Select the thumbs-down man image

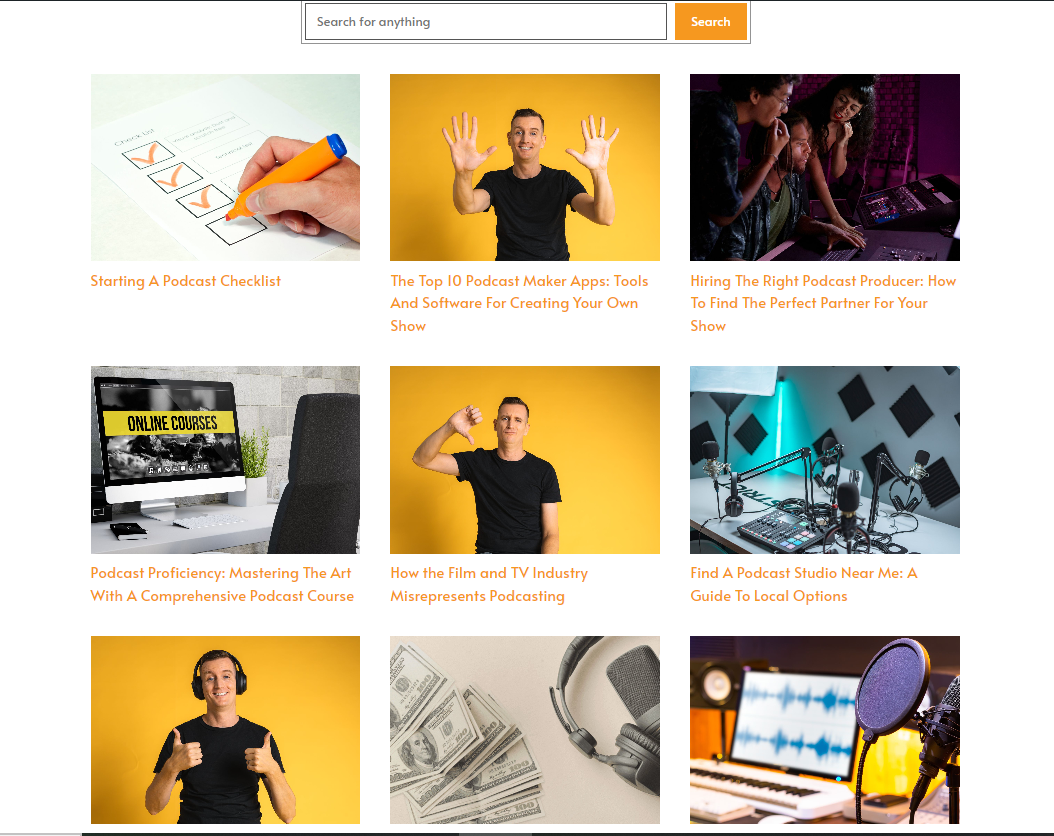(525, 460)
